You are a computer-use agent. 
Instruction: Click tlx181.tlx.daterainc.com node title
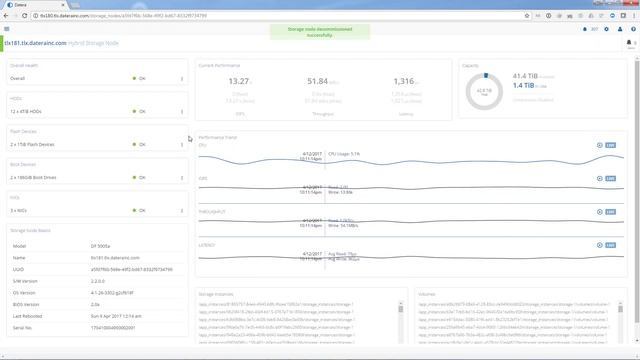36,43
